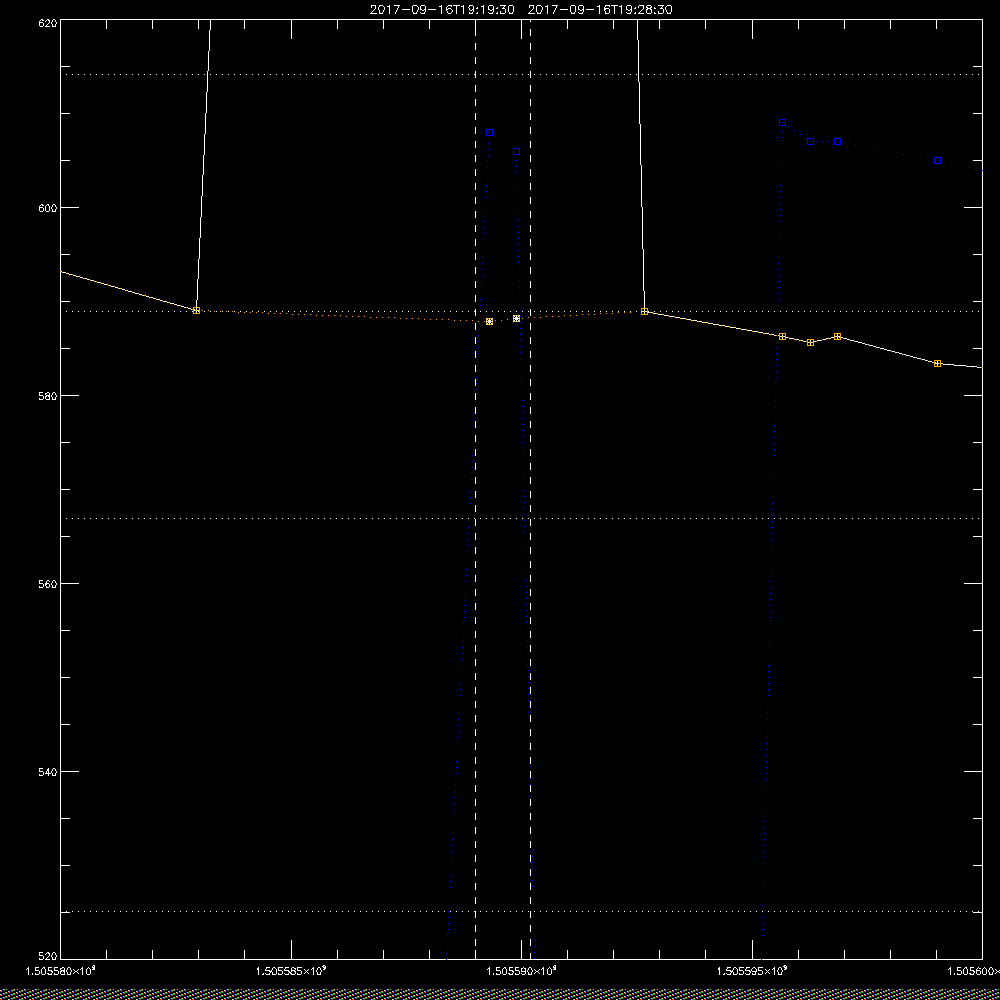Viewport: 1000px width, 1000px height.
Task: Select the 520 y-axis label
Action: 48,956
